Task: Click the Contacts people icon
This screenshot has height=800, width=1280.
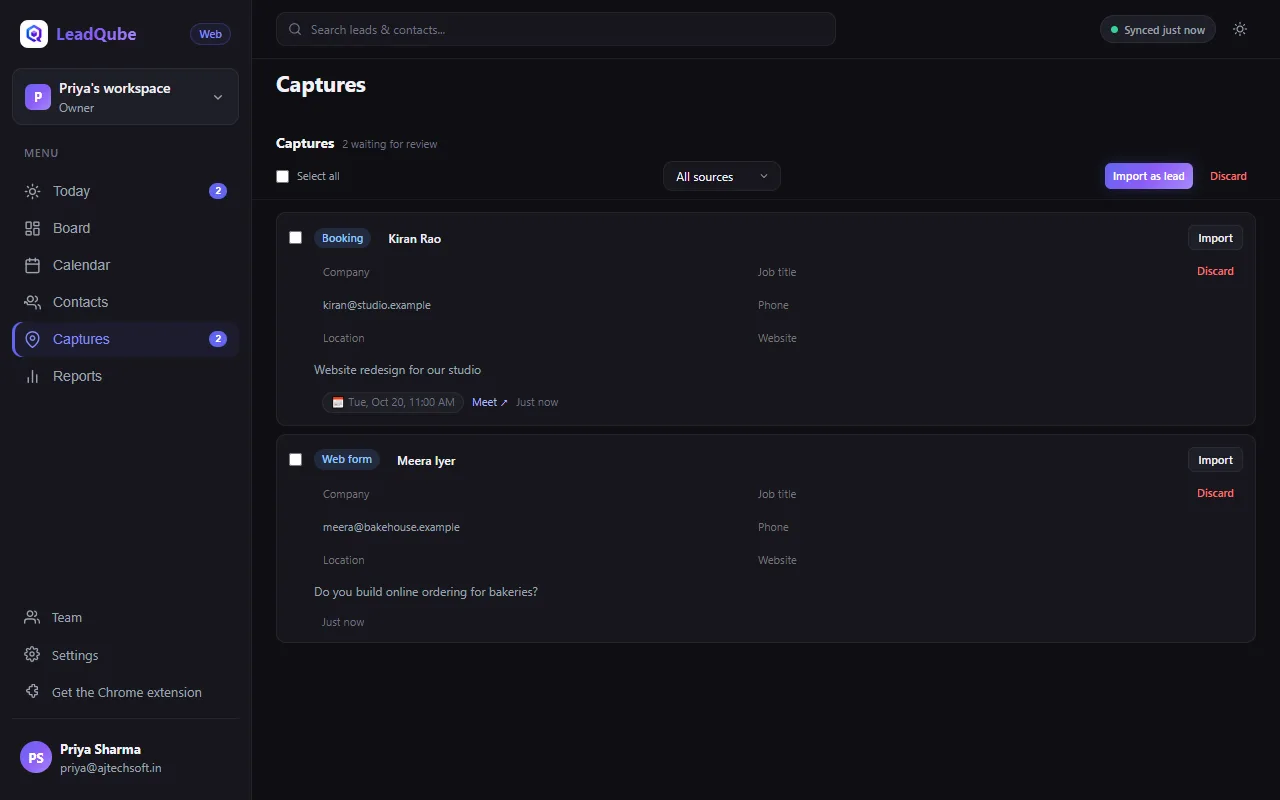Action: click(33, 302)
